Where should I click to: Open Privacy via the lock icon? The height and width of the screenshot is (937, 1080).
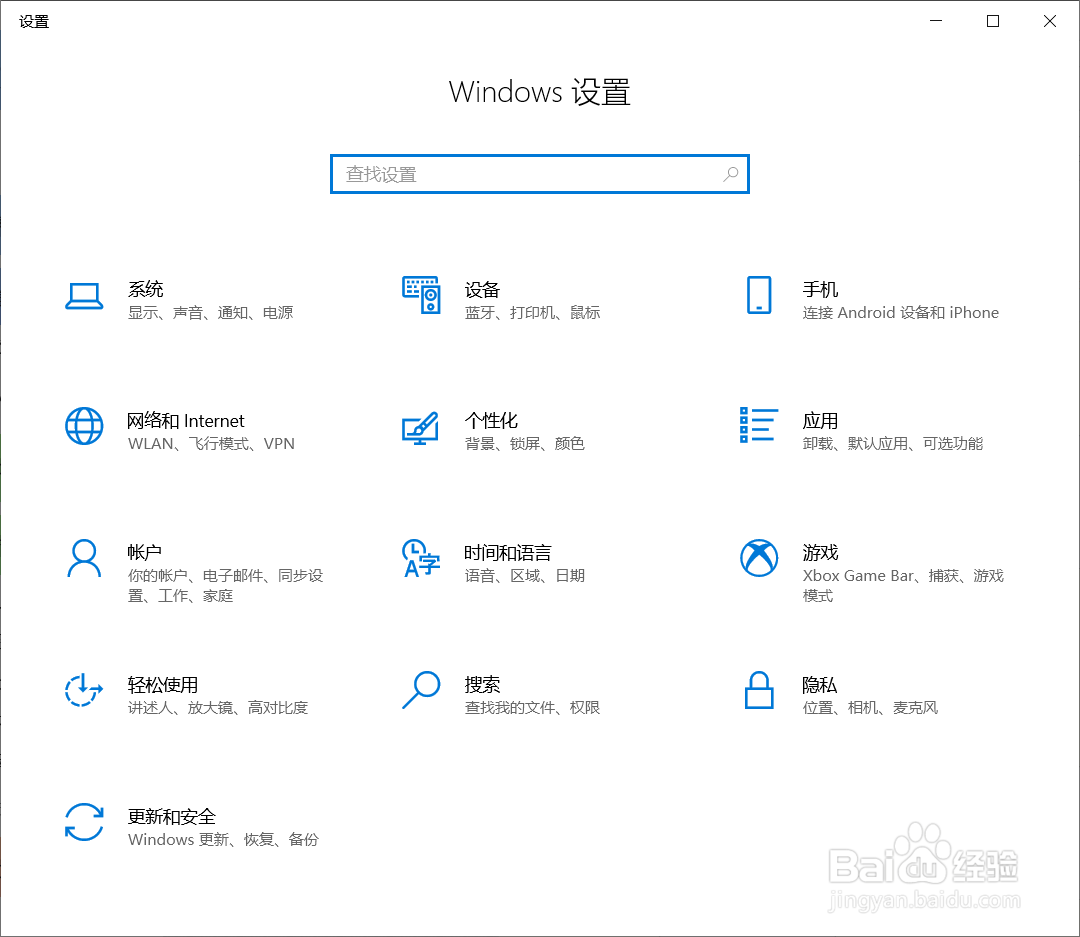tap(759, 690)
